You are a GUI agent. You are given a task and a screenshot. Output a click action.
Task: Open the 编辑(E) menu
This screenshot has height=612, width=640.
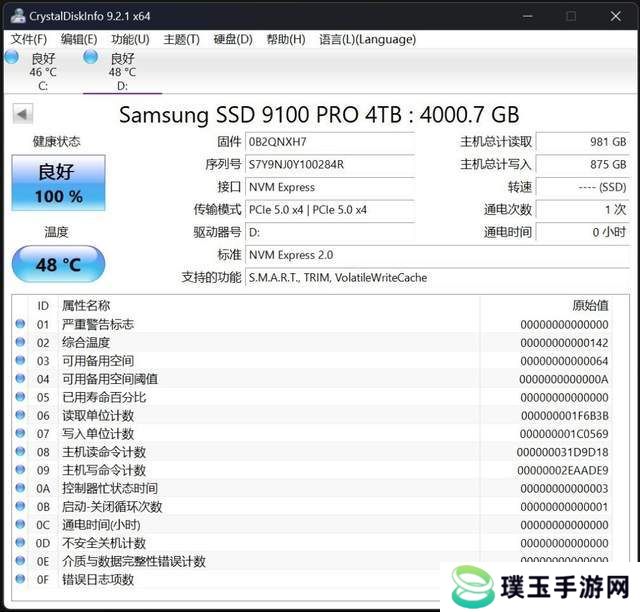pyautogui.click(x=79, y=40)
